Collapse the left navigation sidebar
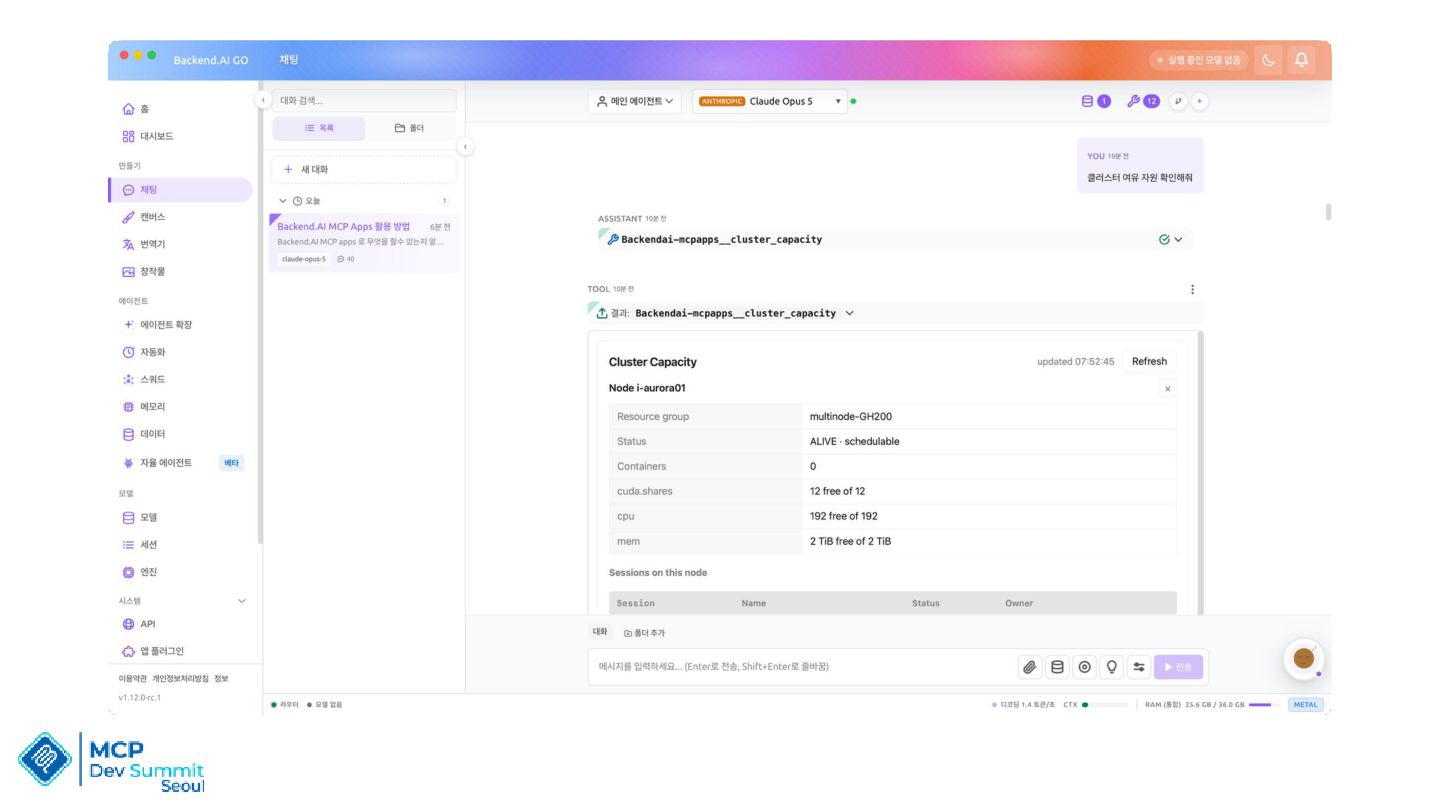Screen dimensions: 1440x811 point(263,100)
